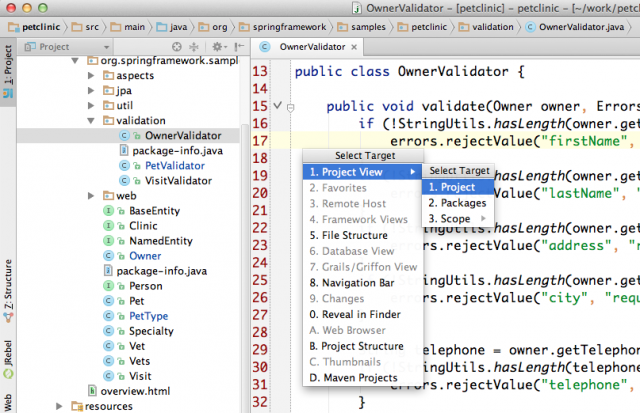Click the Vet class icon
This screenshot has height=413, width=640.
coord(108,346)
